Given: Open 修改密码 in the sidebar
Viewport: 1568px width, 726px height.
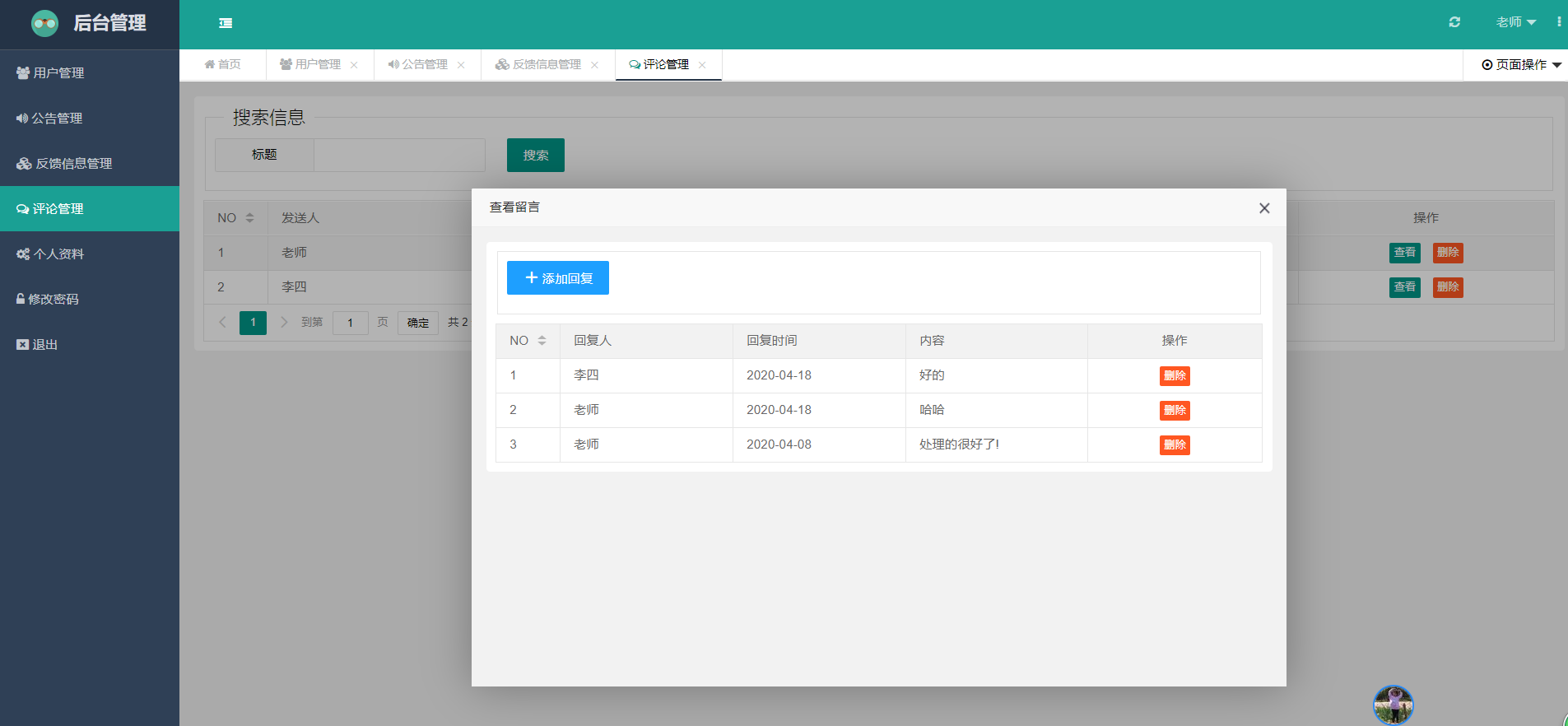Looking at the screenshot, I should point(90,299).
